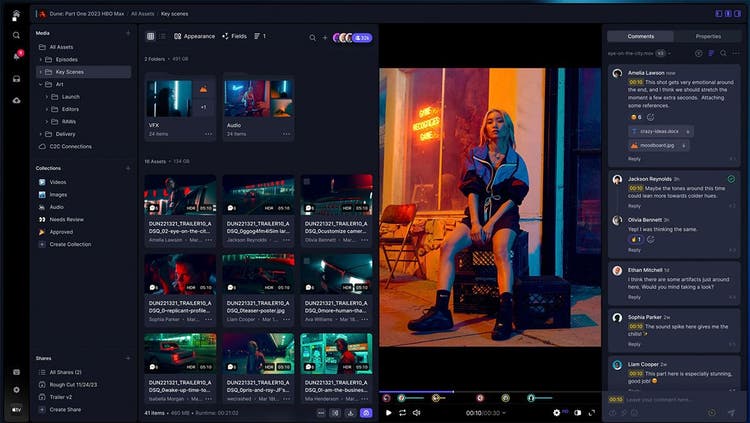Open player settings gear

[x=556, y=412]
